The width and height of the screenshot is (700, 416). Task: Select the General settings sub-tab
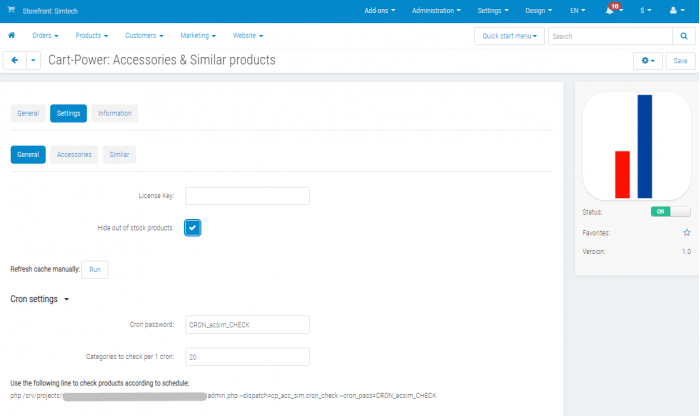pyautogui.click(x=28, y=154)
